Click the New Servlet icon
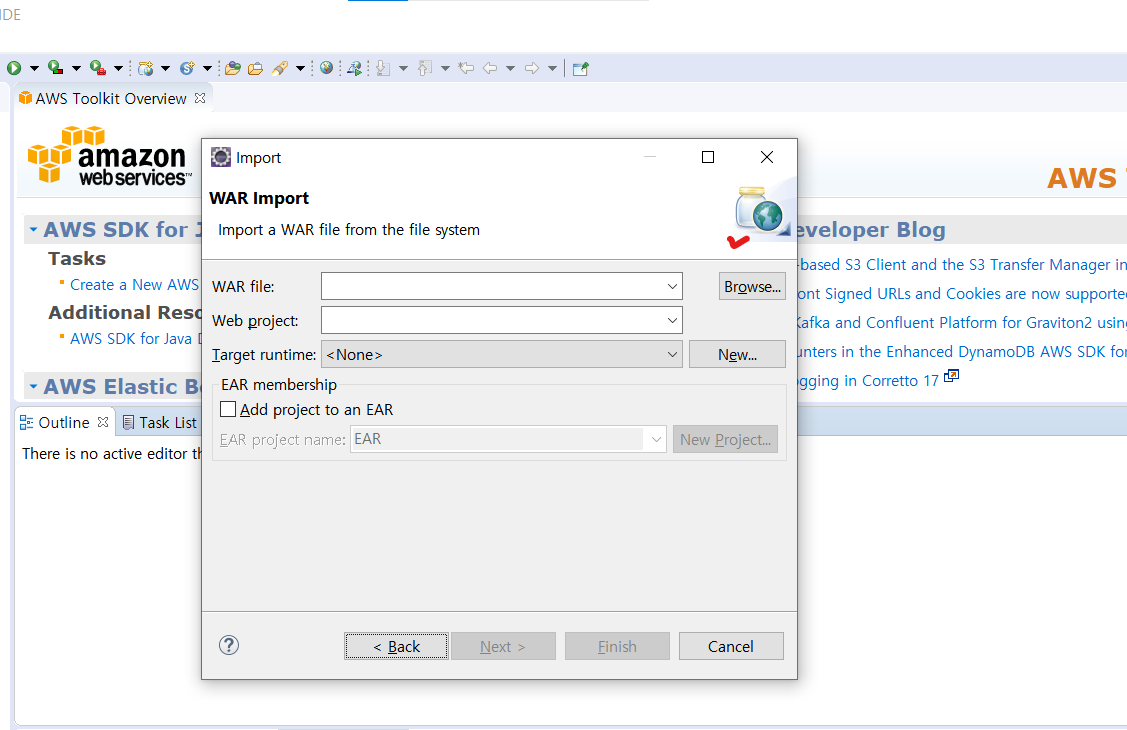The height and width of the screenshot is (730, 1127). (187, 68)
